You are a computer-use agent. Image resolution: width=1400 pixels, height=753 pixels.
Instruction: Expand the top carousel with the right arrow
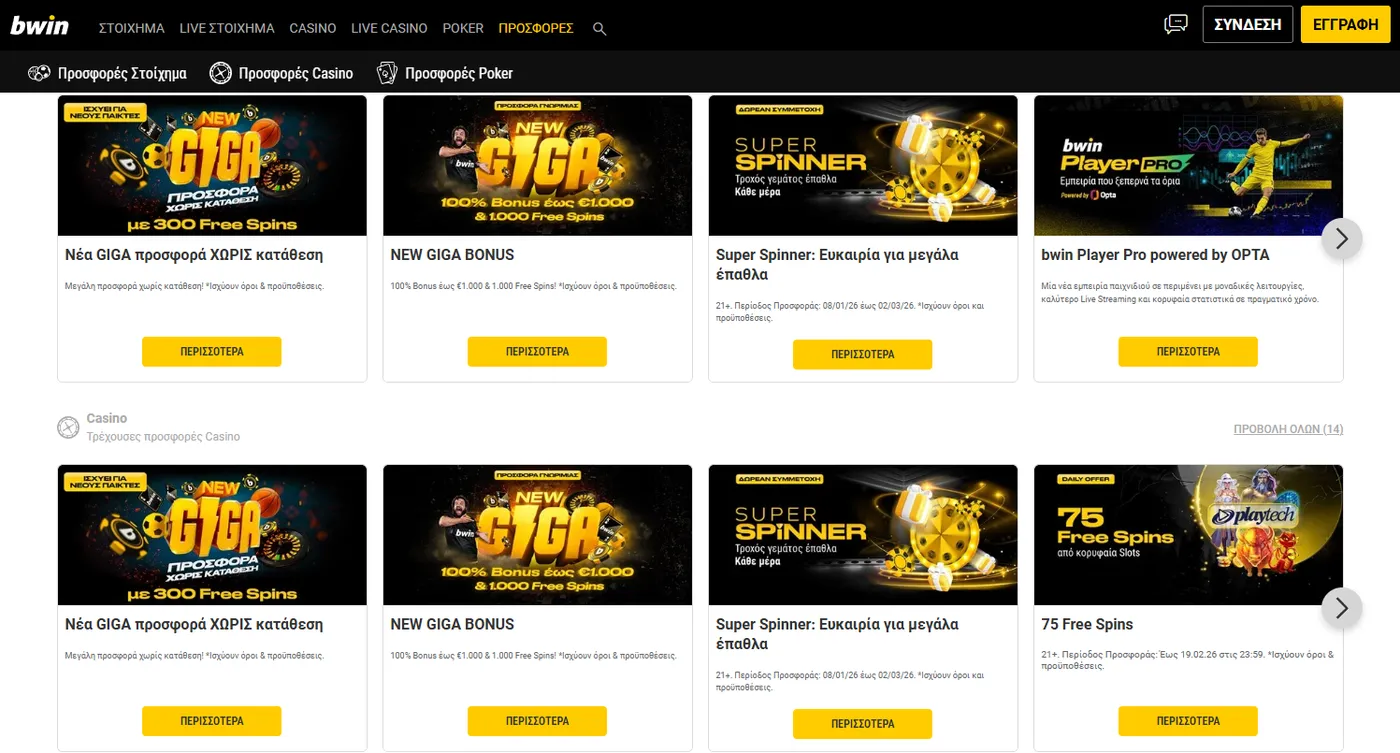pos(1341,238)
